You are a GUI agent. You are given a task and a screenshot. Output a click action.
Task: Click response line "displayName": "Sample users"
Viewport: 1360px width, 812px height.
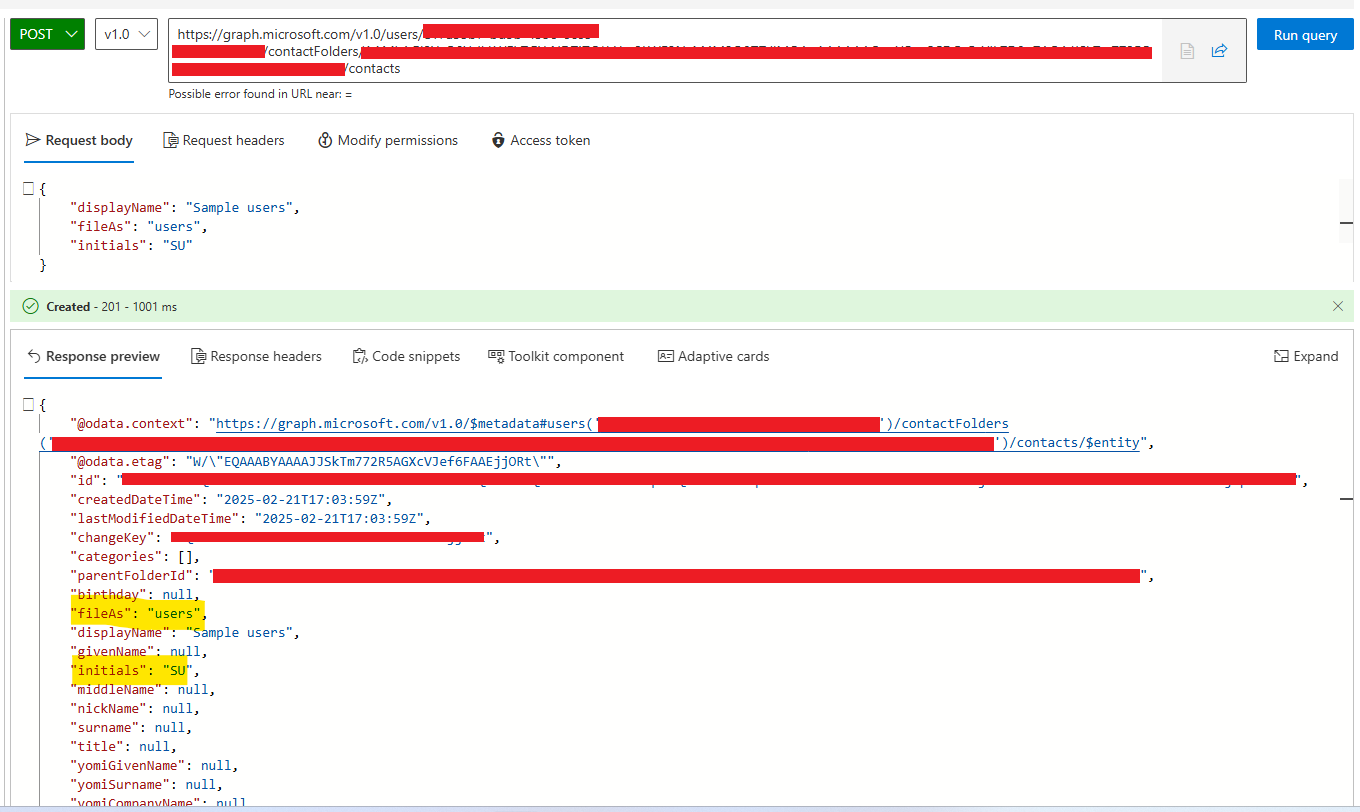pos(185,632)
